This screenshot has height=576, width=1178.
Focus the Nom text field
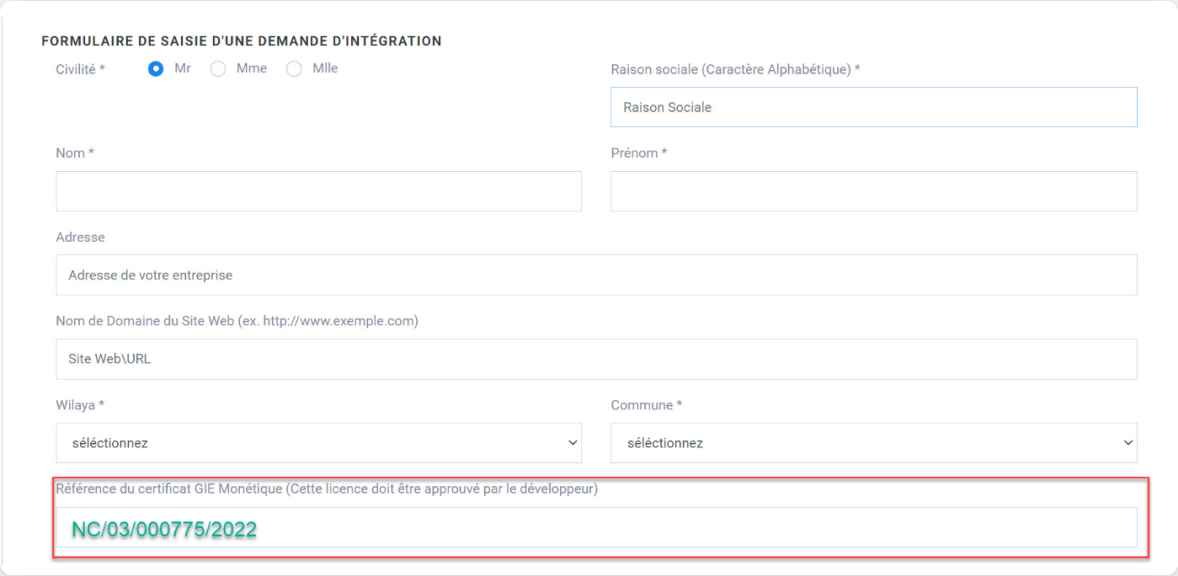pos(319,191)
